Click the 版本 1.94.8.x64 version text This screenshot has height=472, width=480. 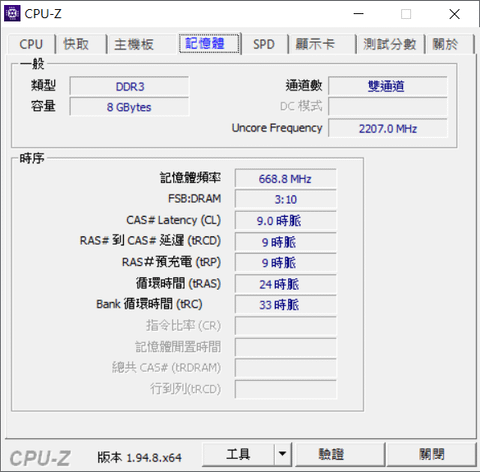[139, 457]
